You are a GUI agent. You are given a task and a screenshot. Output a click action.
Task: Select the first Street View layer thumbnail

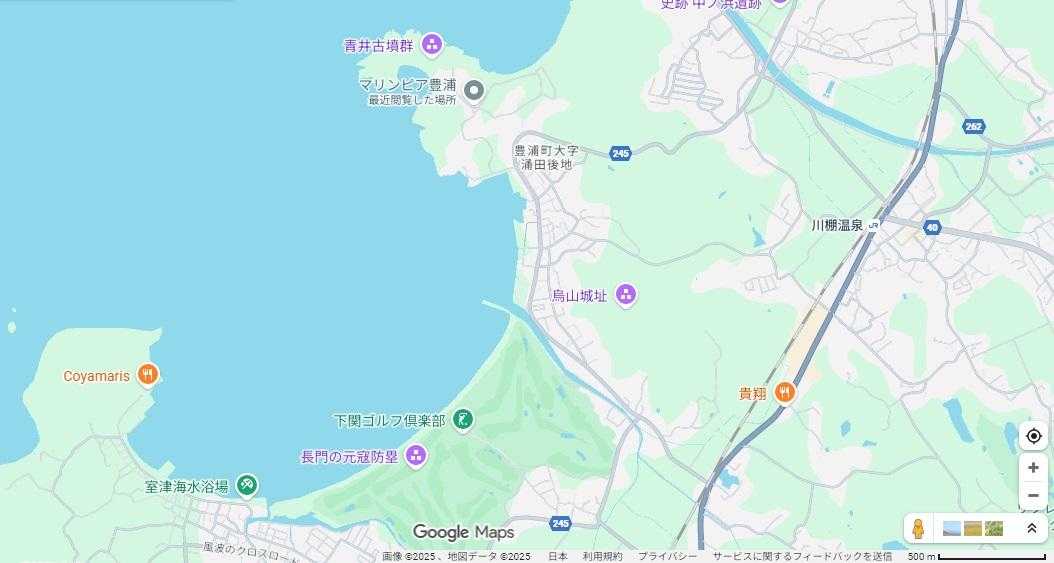(952, 529)
